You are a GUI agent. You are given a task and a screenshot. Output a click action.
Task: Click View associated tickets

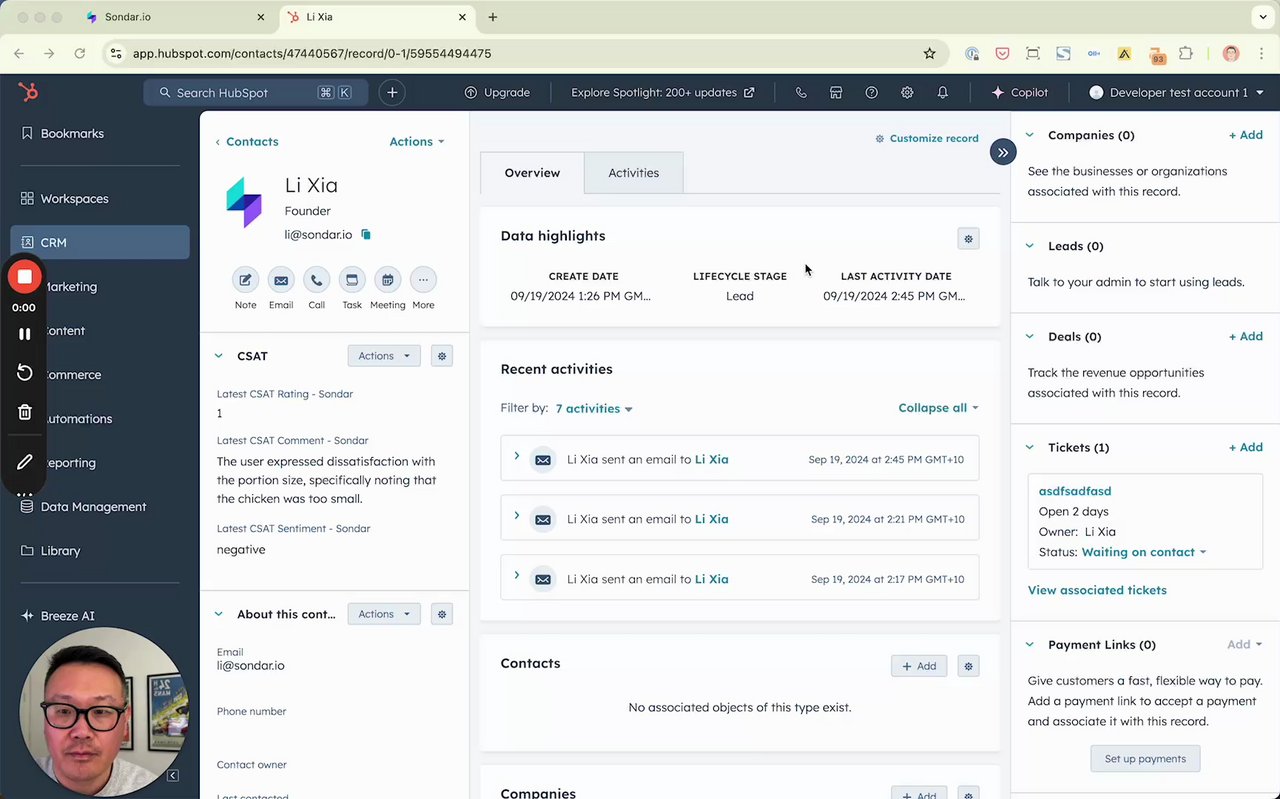click(1097, 590)
